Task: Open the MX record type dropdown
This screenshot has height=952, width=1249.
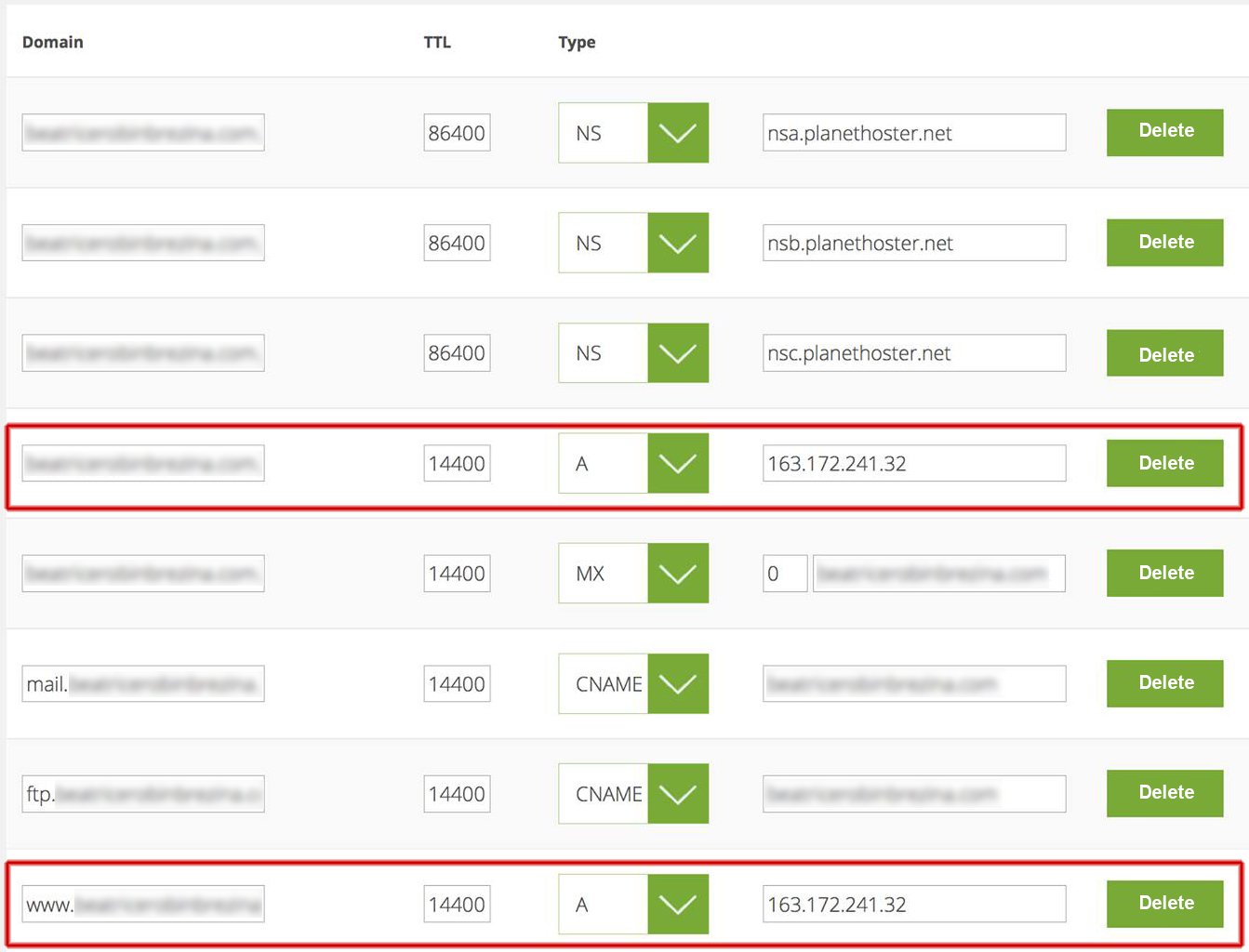Action: 677,574
